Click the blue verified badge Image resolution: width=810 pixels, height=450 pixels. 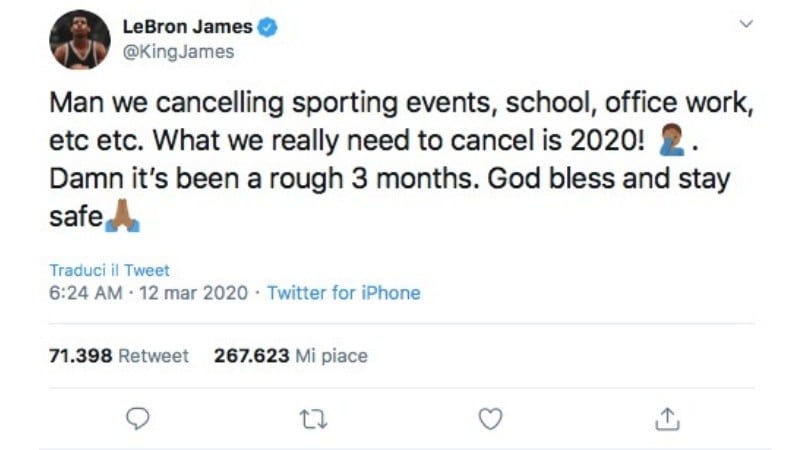click(268, 27)
